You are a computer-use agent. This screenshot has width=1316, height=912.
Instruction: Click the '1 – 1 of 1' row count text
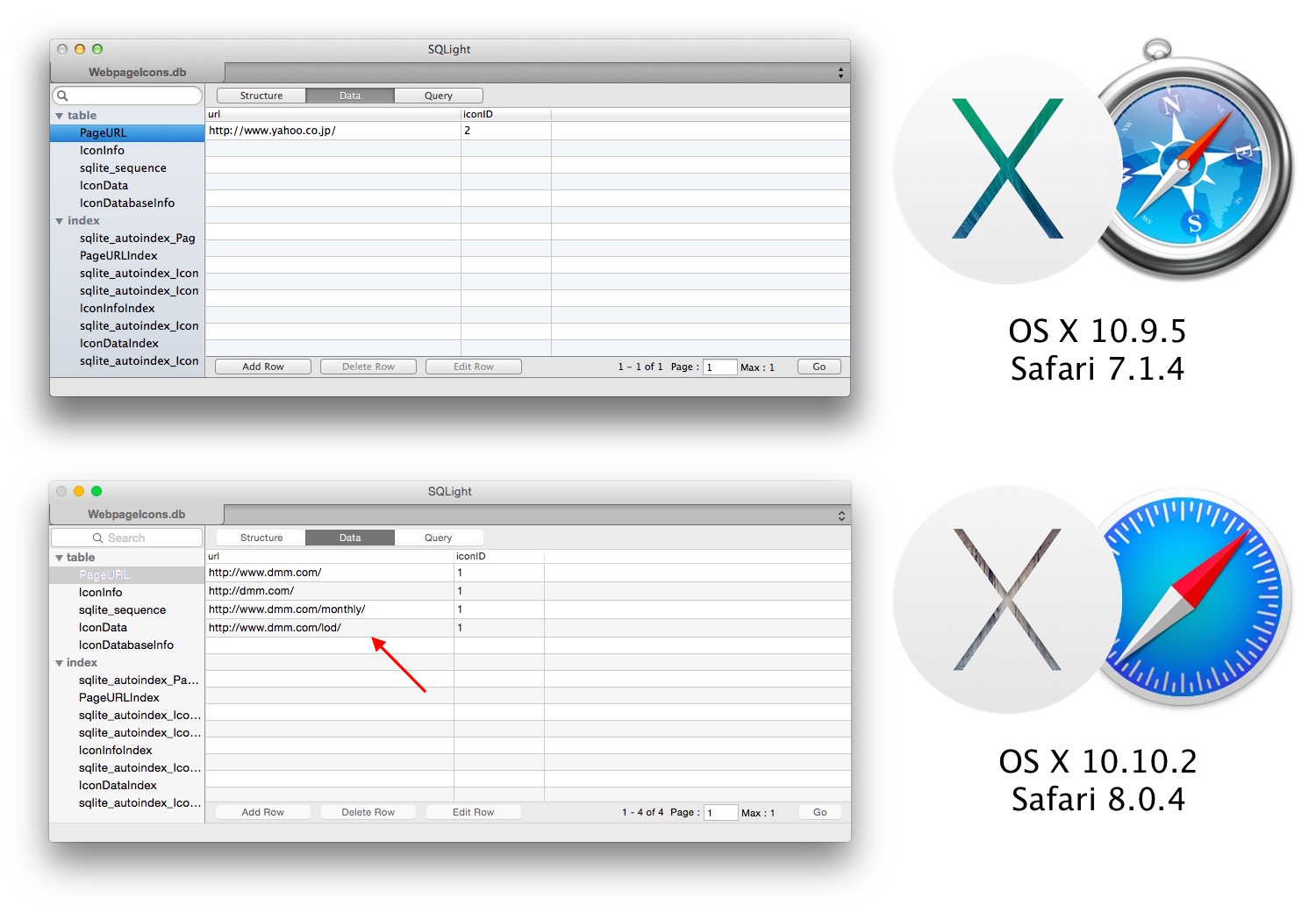click(x=640, y=367)
